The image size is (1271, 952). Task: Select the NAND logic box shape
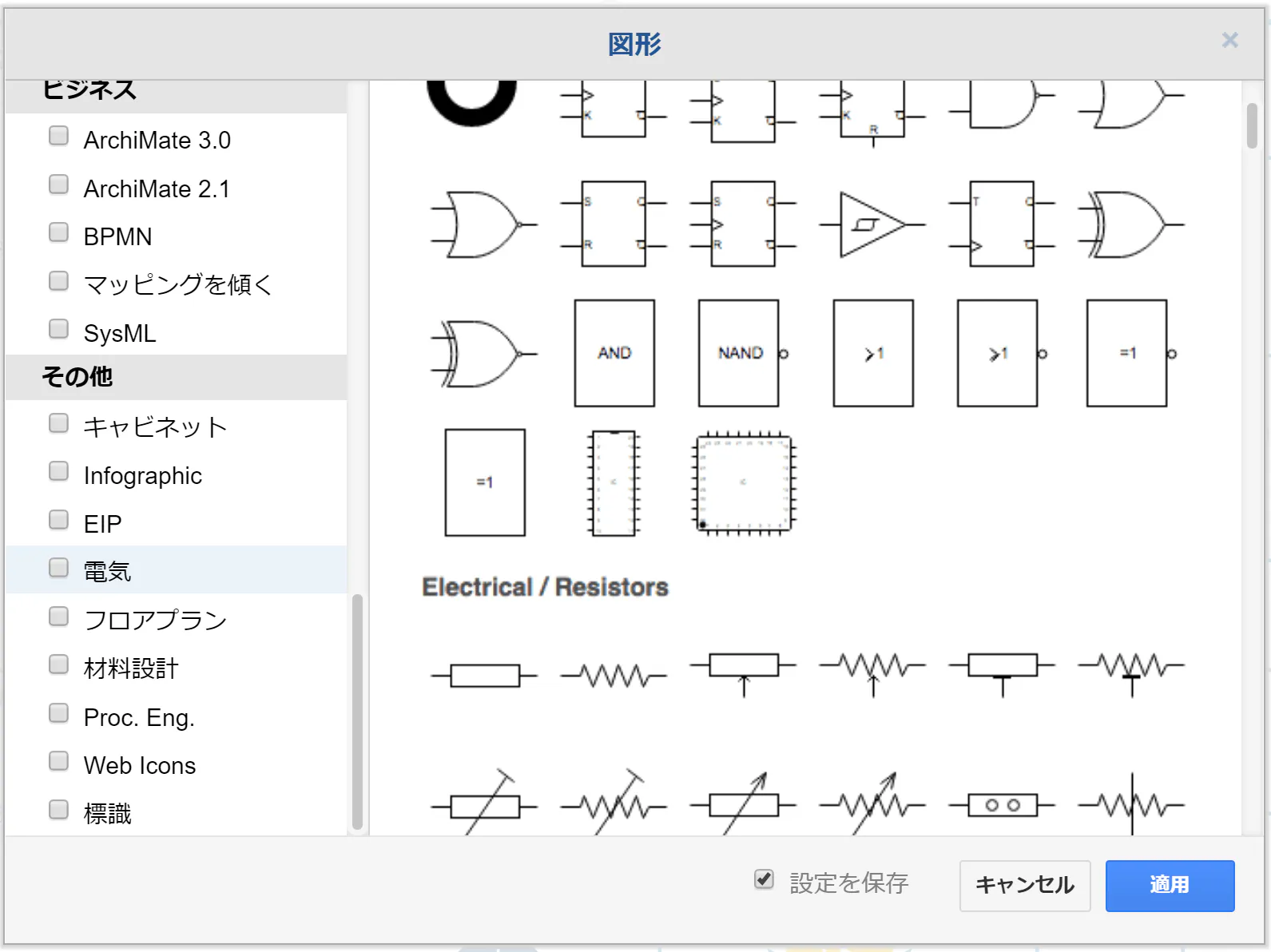743,353
